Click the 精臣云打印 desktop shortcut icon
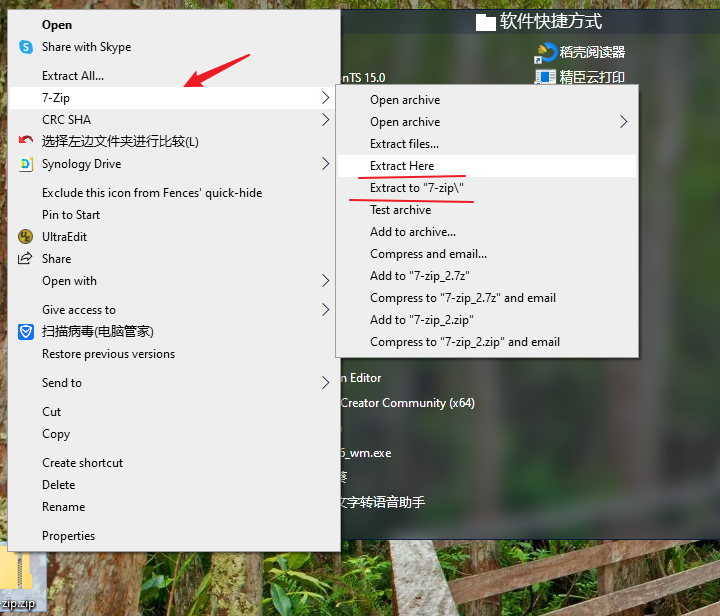720x616 pixels. click(545, 77)
